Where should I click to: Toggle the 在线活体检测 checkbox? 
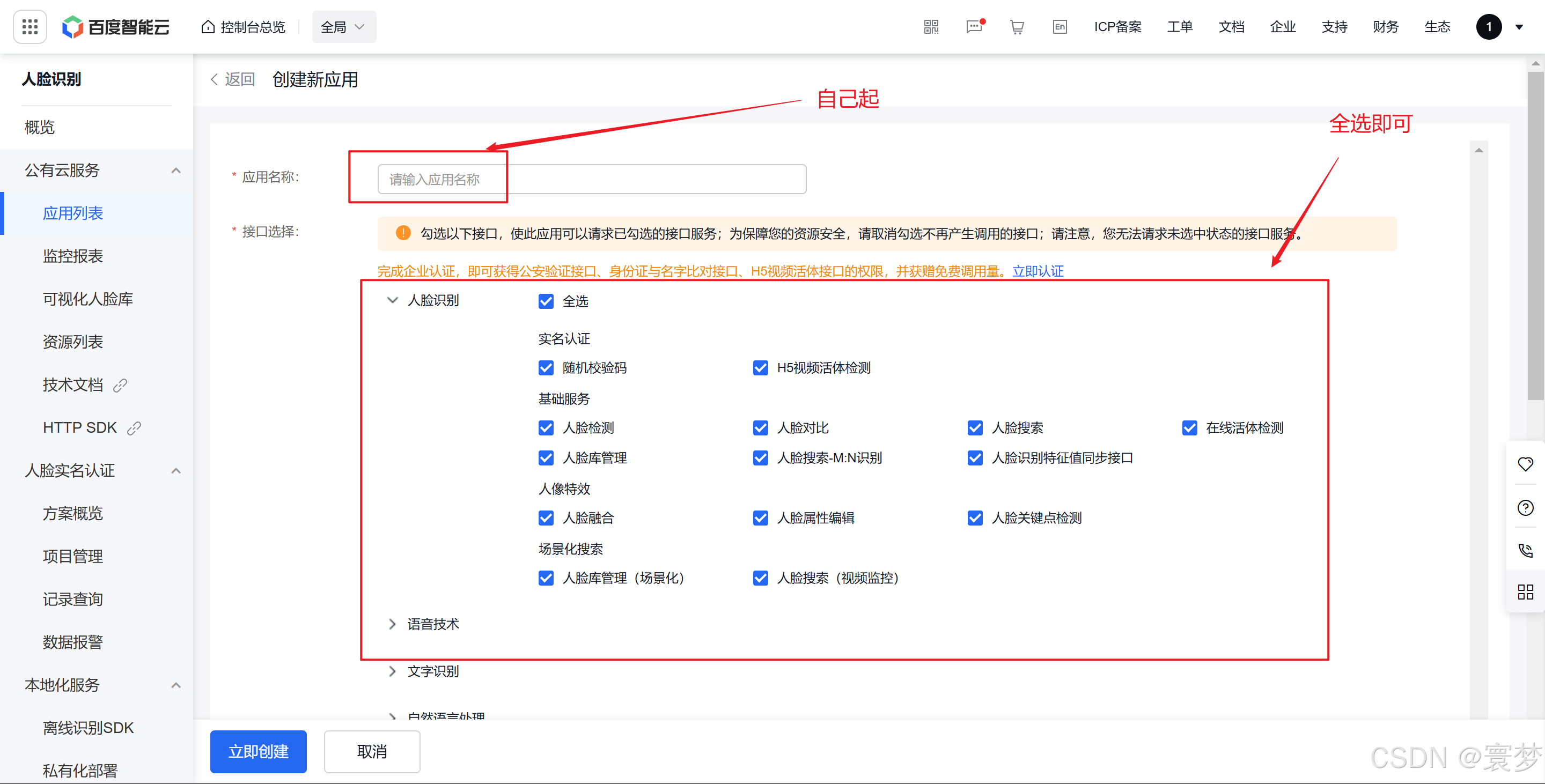(1189, 428)
